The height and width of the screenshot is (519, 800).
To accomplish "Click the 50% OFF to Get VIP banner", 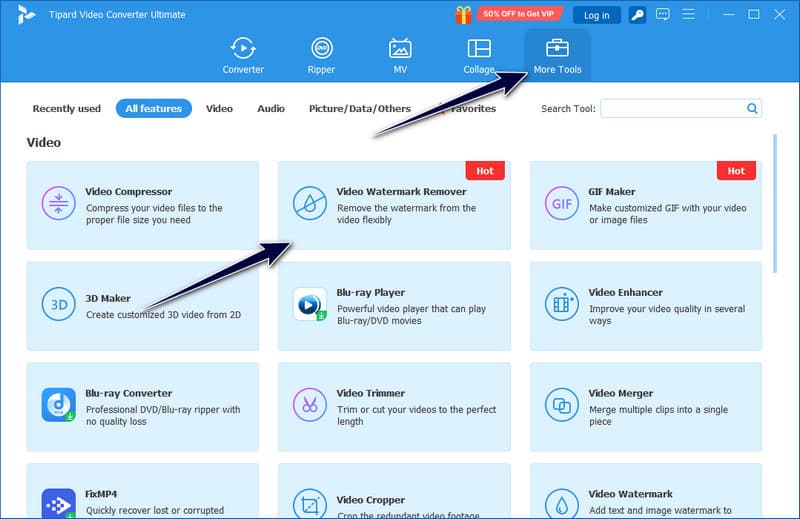I will pyautogui.click(x=518, y=14).
